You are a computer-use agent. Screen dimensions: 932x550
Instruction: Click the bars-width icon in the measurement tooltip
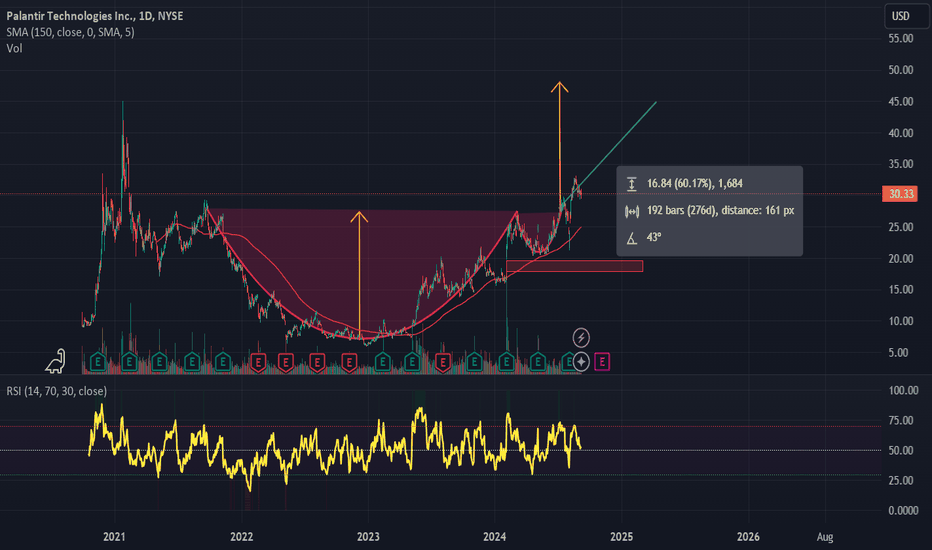(x=632, y=210)
